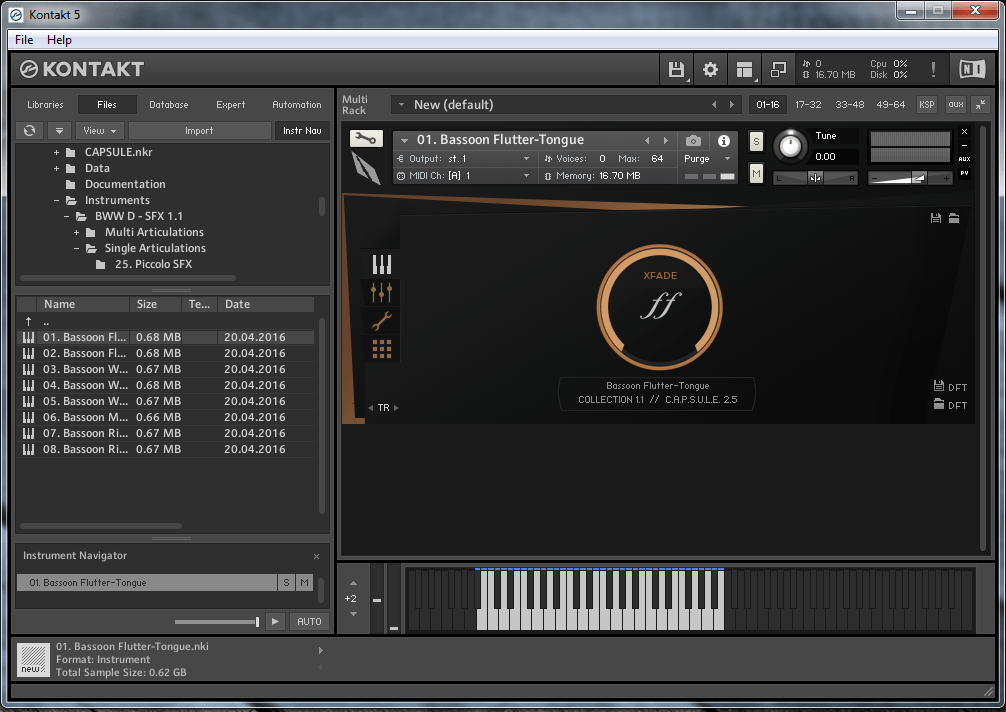Image resolution: width=1006 pixels, height=712 pixels.
Task: Expand the CAPSULE.nkr folder
Action: point(56,153)
